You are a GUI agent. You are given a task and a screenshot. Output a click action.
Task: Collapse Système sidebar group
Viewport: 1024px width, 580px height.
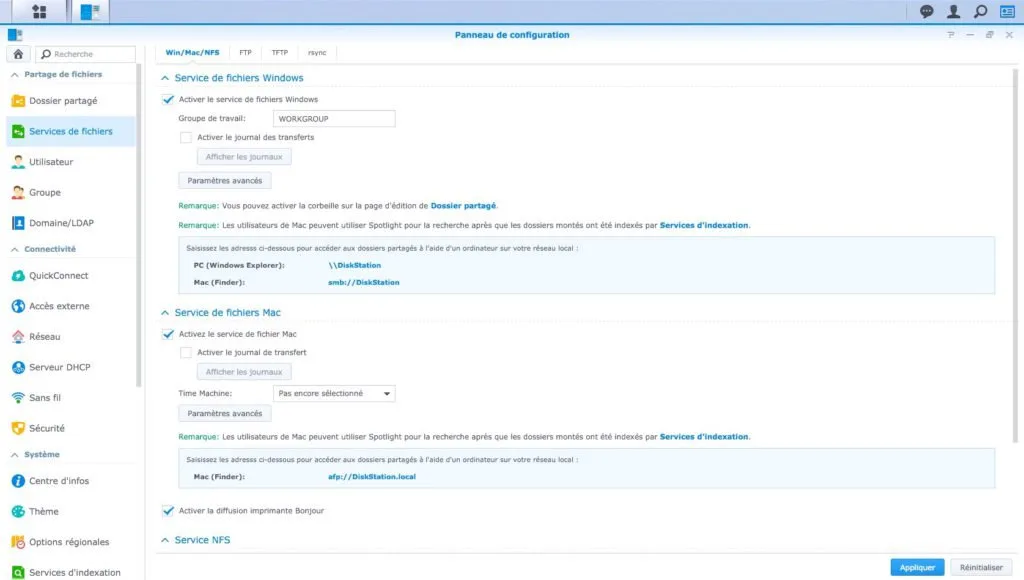click(x=14, y=455)
